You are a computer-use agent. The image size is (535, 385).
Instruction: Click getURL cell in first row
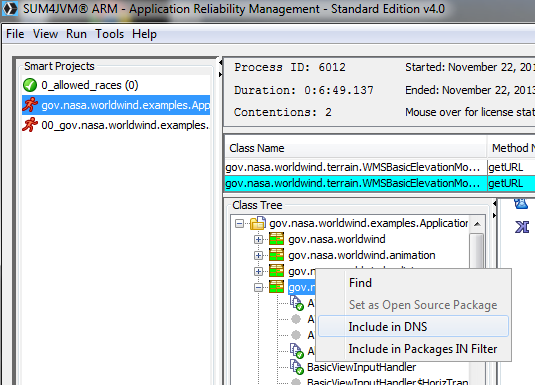pos(511,167)
